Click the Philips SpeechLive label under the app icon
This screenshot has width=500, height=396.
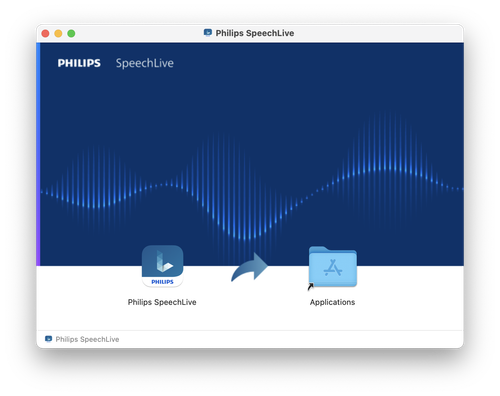[162, 302]
